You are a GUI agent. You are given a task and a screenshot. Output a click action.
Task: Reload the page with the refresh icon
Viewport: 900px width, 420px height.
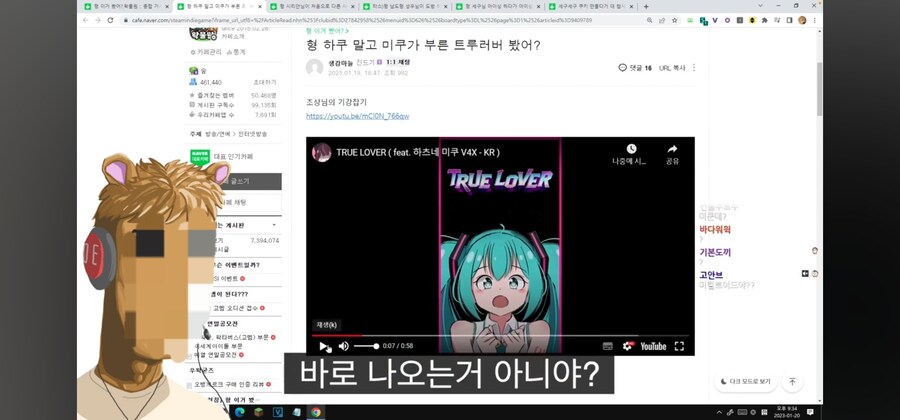point(111,20)
